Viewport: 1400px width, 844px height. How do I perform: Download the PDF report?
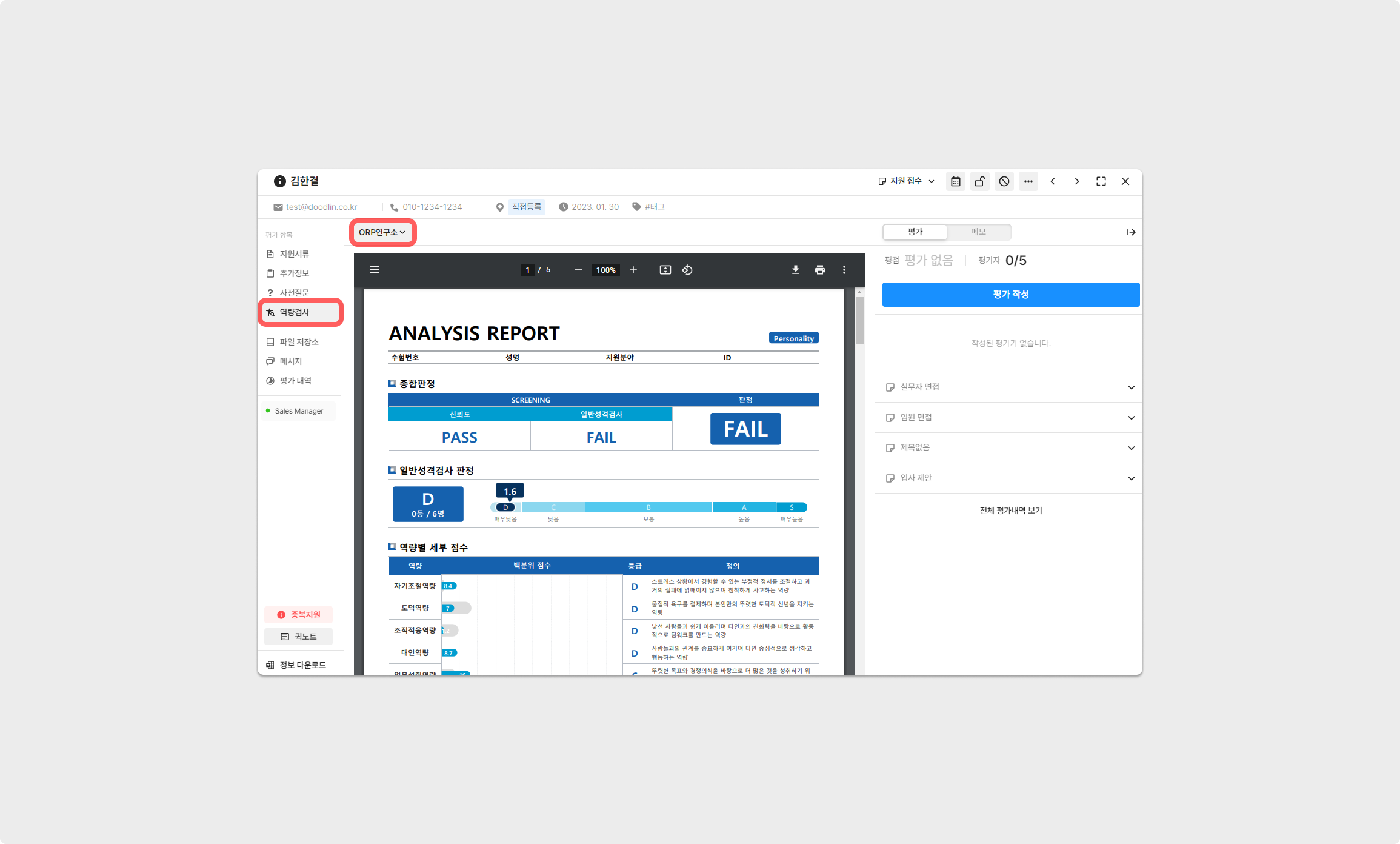tap(796, 270)
